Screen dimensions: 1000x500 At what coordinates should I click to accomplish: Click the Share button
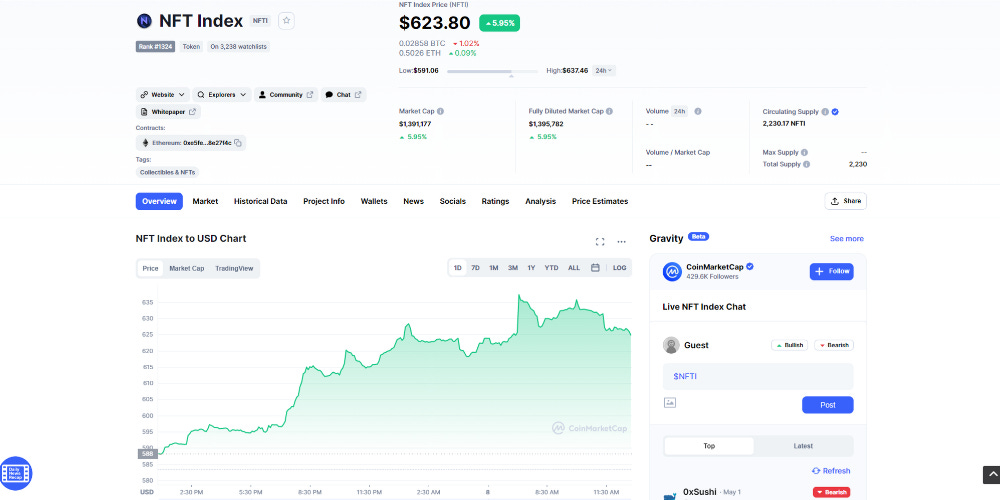(846, 201)
